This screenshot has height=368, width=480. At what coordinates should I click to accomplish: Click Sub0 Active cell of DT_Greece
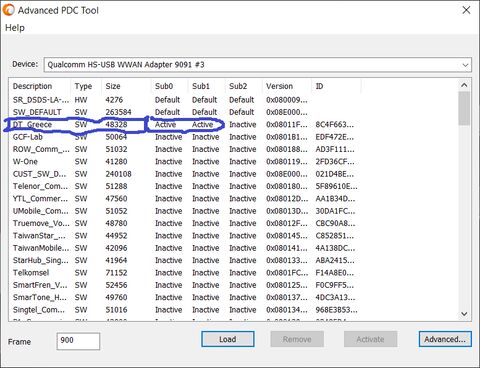pyautogui.click(x=165, y=125)
